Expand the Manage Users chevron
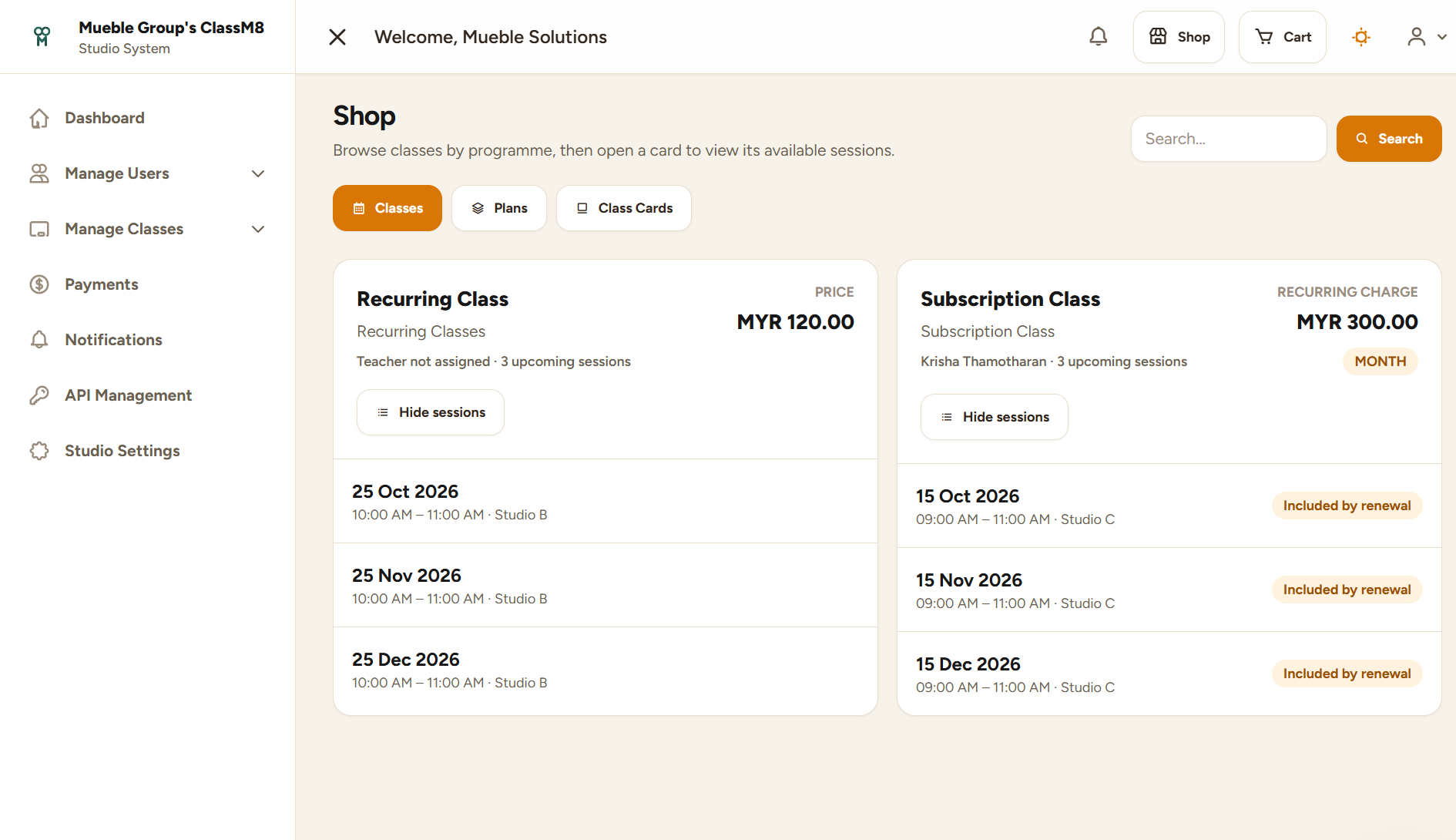The width and height of the screenshot is (1456, 840). [x=258, y=173]
